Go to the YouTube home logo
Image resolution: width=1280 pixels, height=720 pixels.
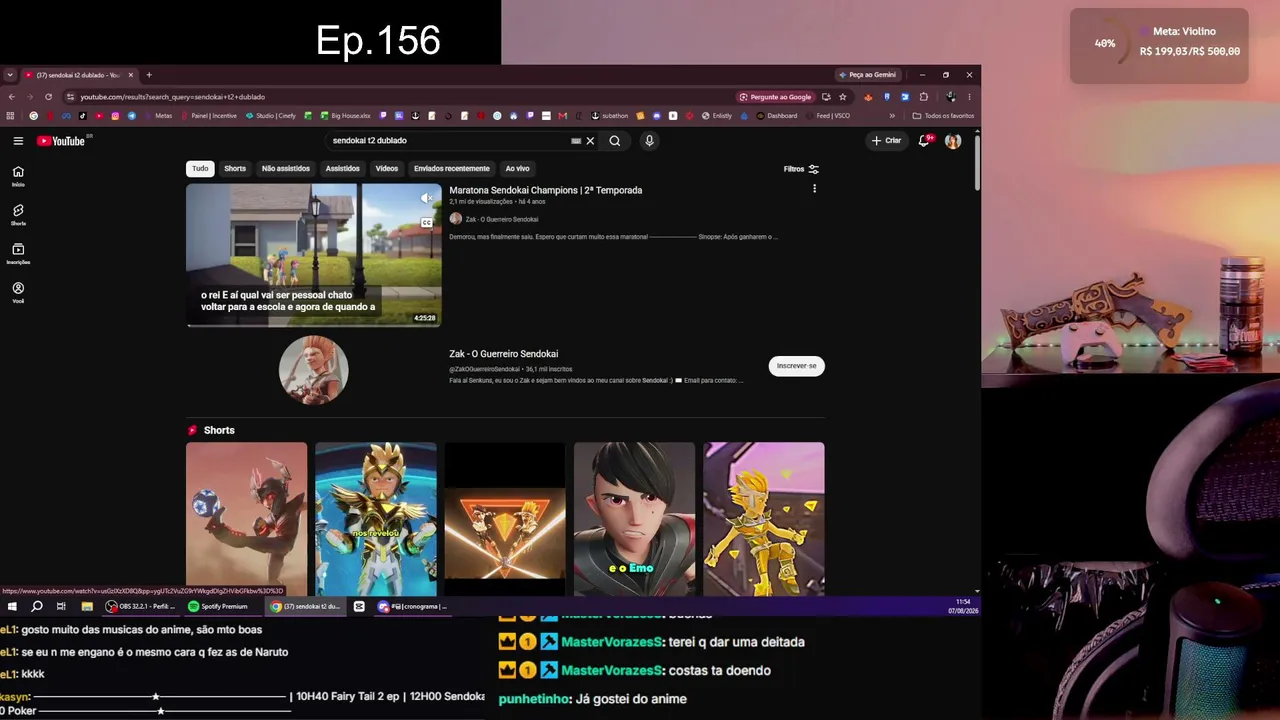[62, 141]
